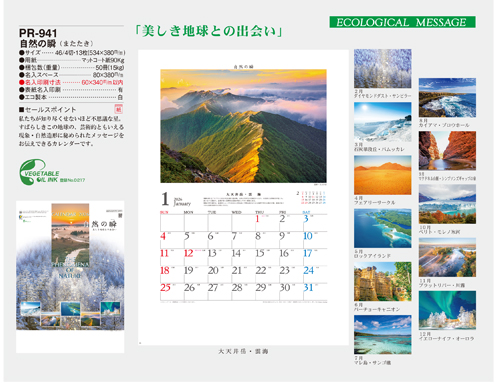Open the March Pamukkale white terraces thumbnail

(x=383, y=122)
